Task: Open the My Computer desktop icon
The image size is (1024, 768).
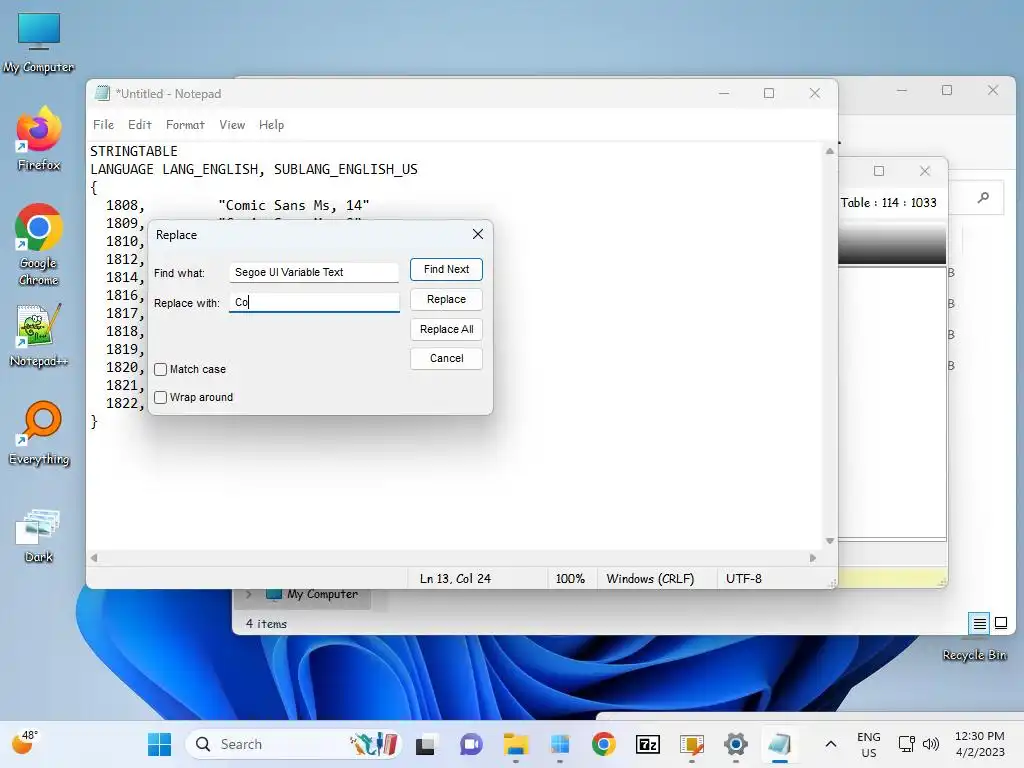Action: pyautogui.click(x=39, y=43)
